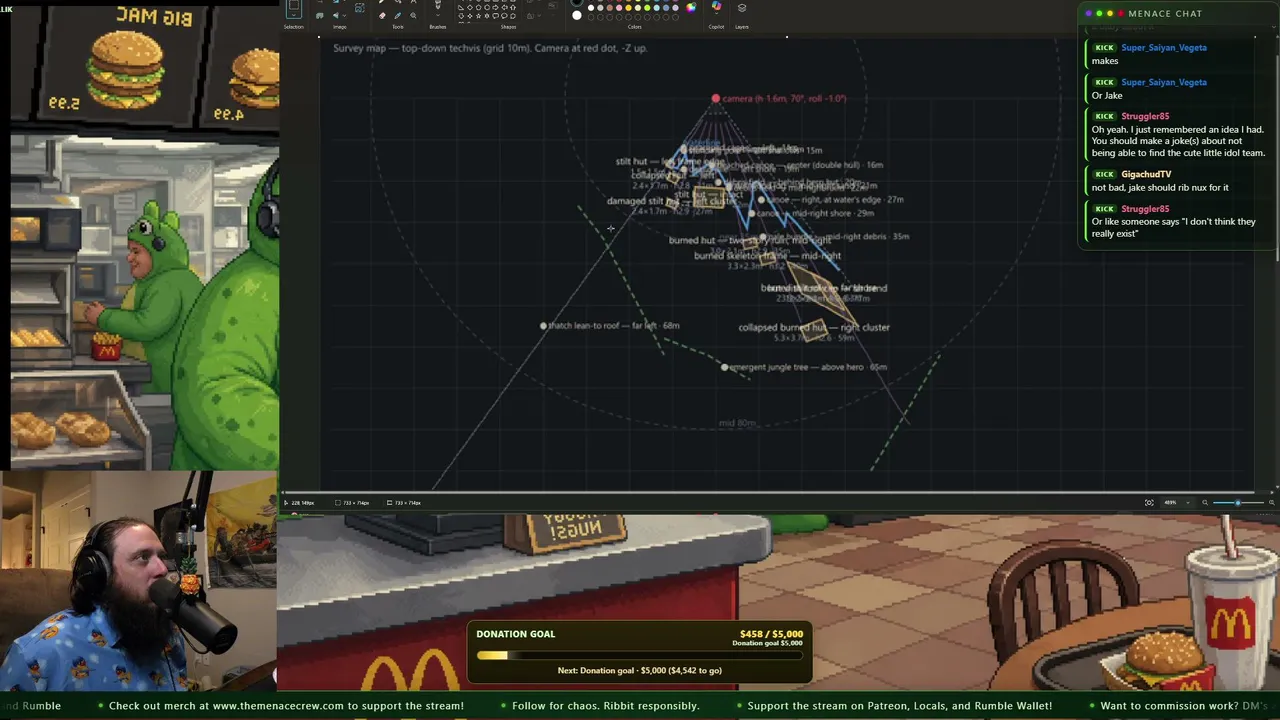1280x720 pixels.
Task: Click the 'Follow for chaos. Ribbit responsibly.' ticker
Action: [606, 706]
